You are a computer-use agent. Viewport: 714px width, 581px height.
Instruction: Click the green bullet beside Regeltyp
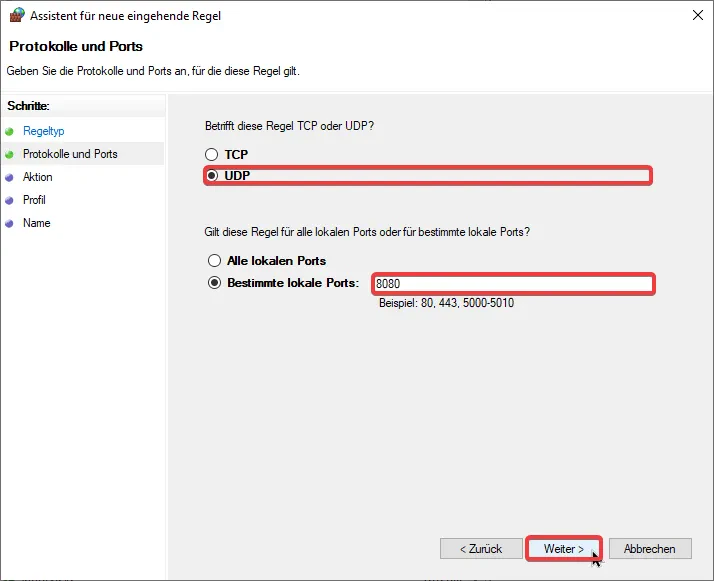click(x=9, y=132)
